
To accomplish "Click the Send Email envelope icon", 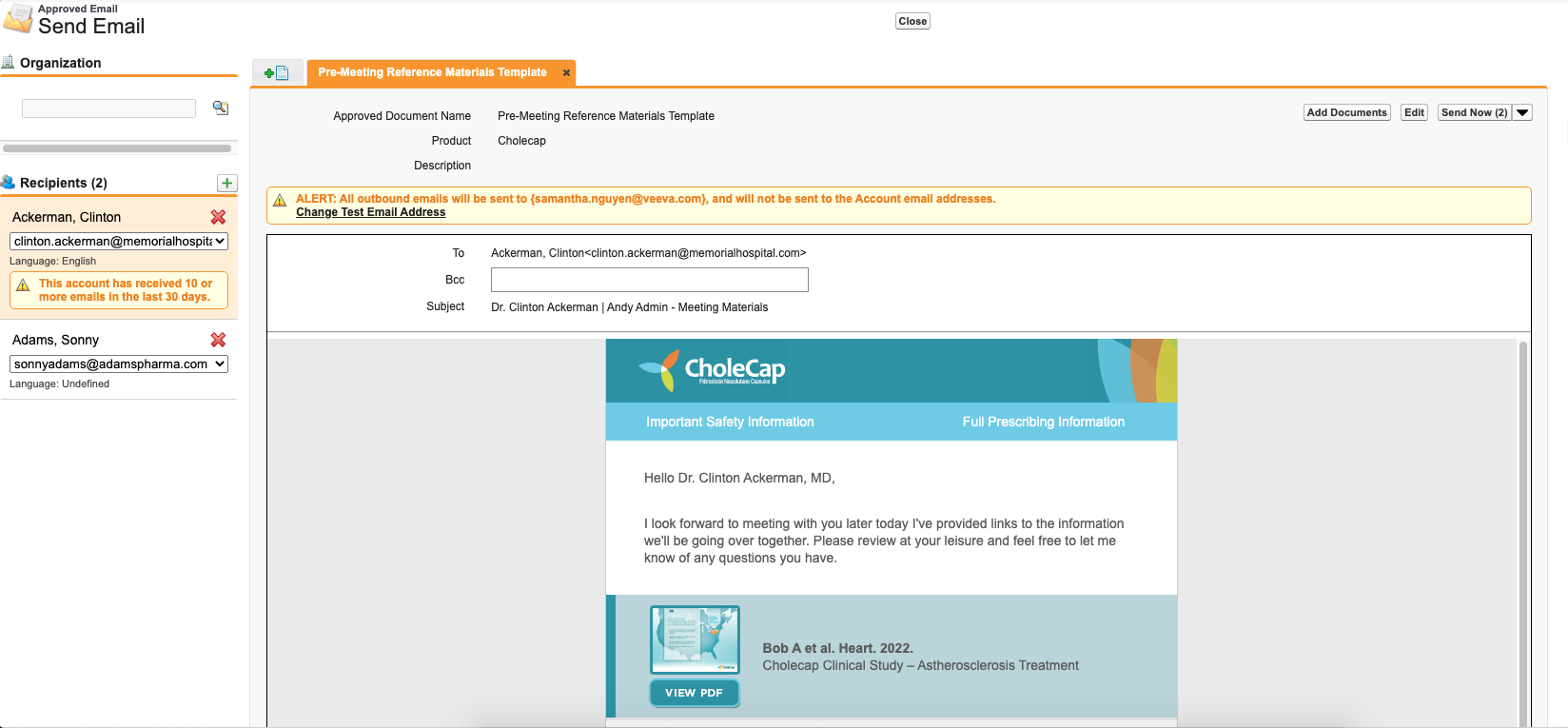I will coord(18,19).
